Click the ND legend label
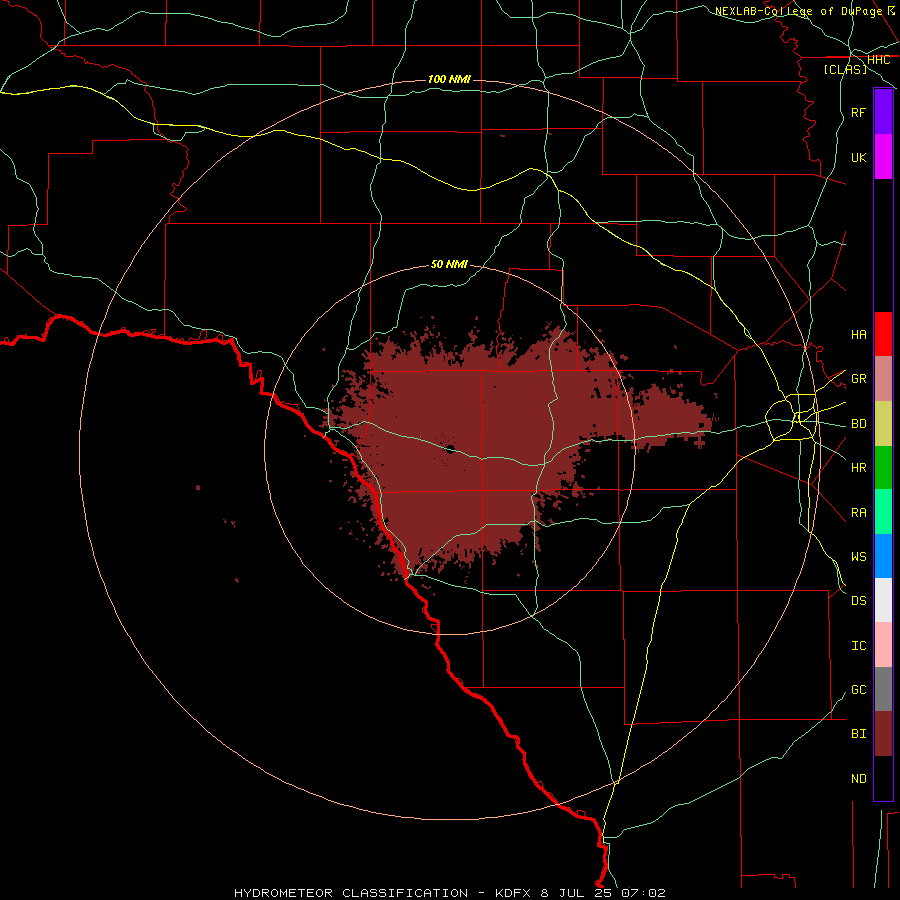This screenshot has height=900, width=900. click(x=858, y=778)
